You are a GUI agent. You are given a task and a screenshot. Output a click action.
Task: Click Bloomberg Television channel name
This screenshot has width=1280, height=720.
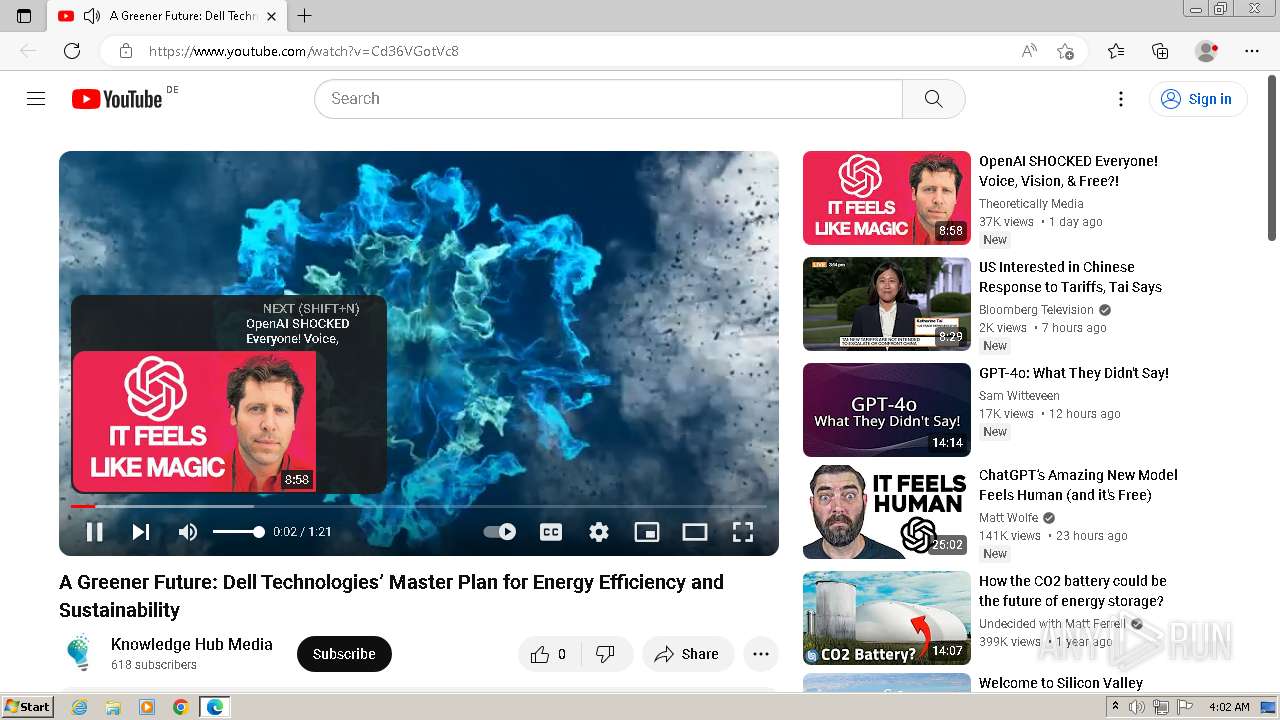click(x=1036, y=310)
